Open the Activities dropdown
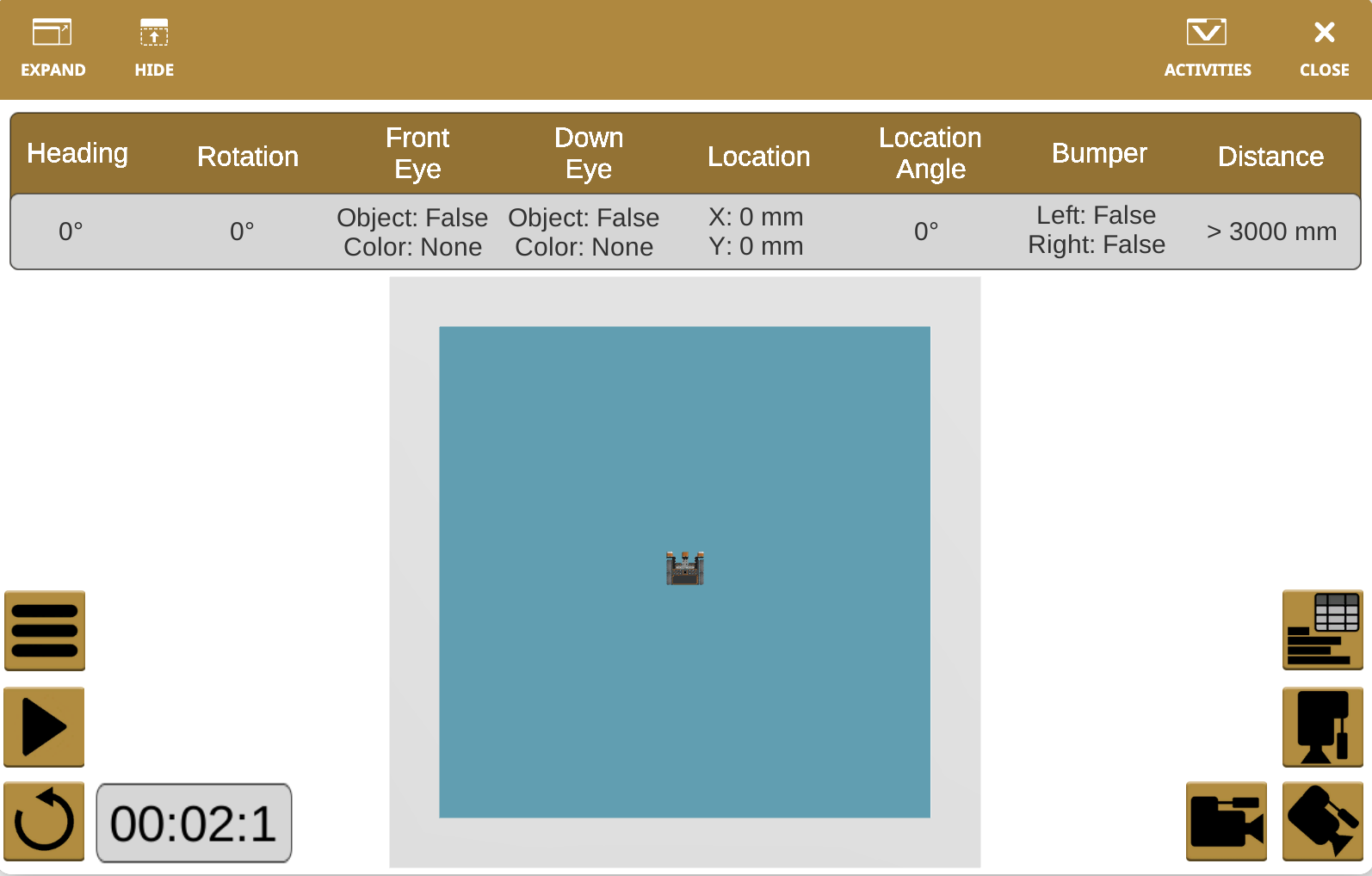This screenshot has width=1372, height=876. (x=1207, y=48)
